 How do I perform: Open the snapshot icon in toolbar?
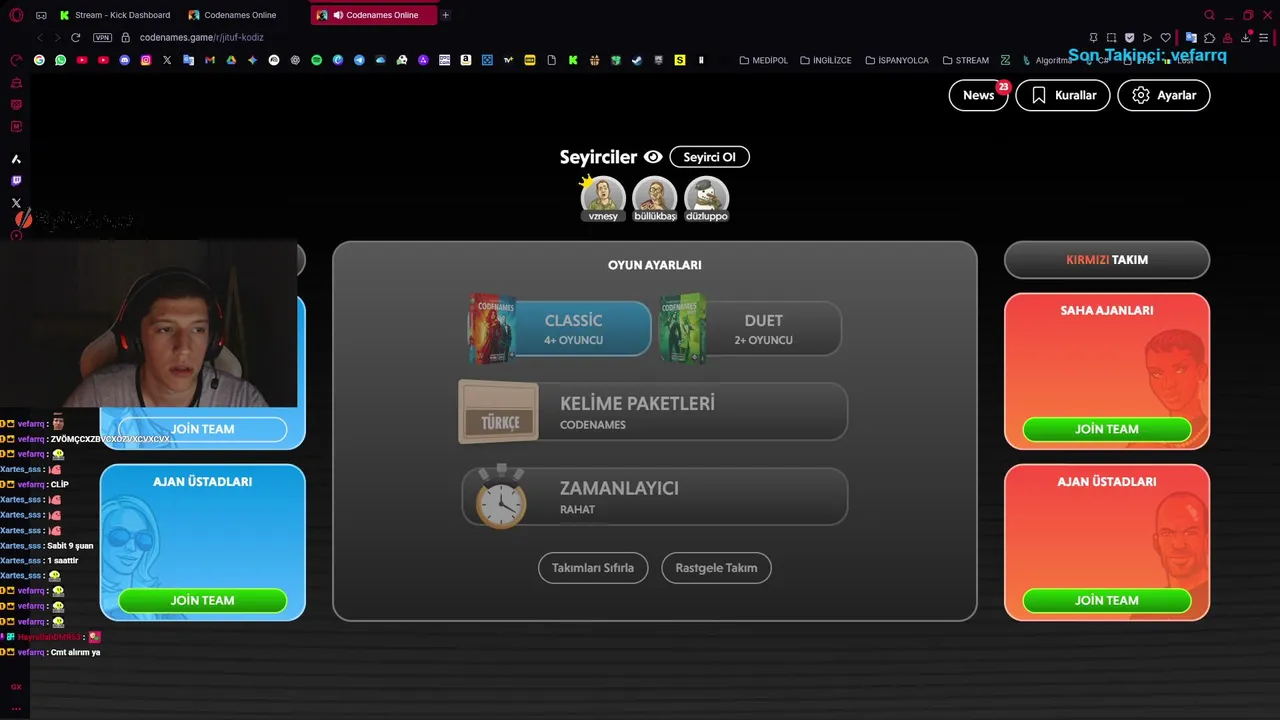coord(1111,37)
